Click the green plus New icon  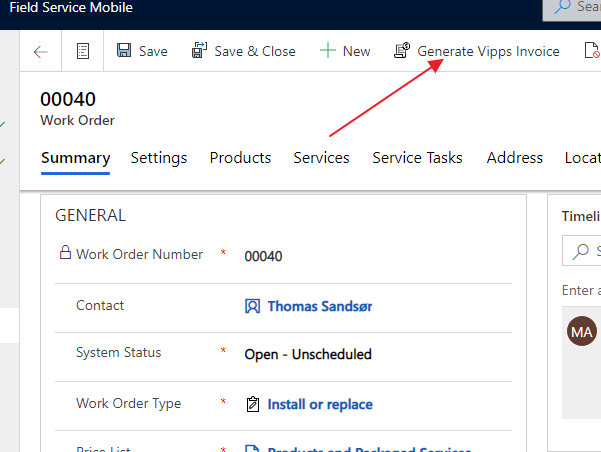328,51
